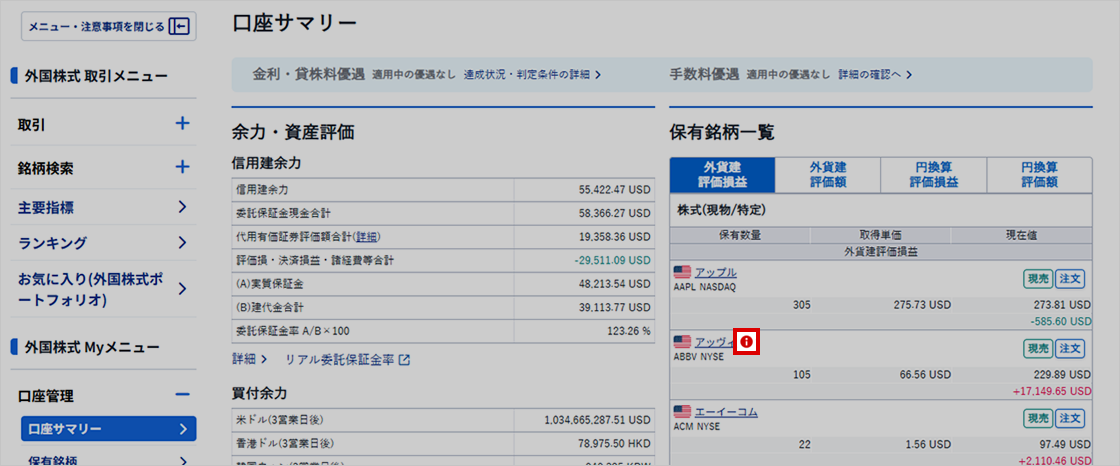1120x466 pixels.
Task: Click the collapse-menu arrow icon
Action: pos(179,27)
